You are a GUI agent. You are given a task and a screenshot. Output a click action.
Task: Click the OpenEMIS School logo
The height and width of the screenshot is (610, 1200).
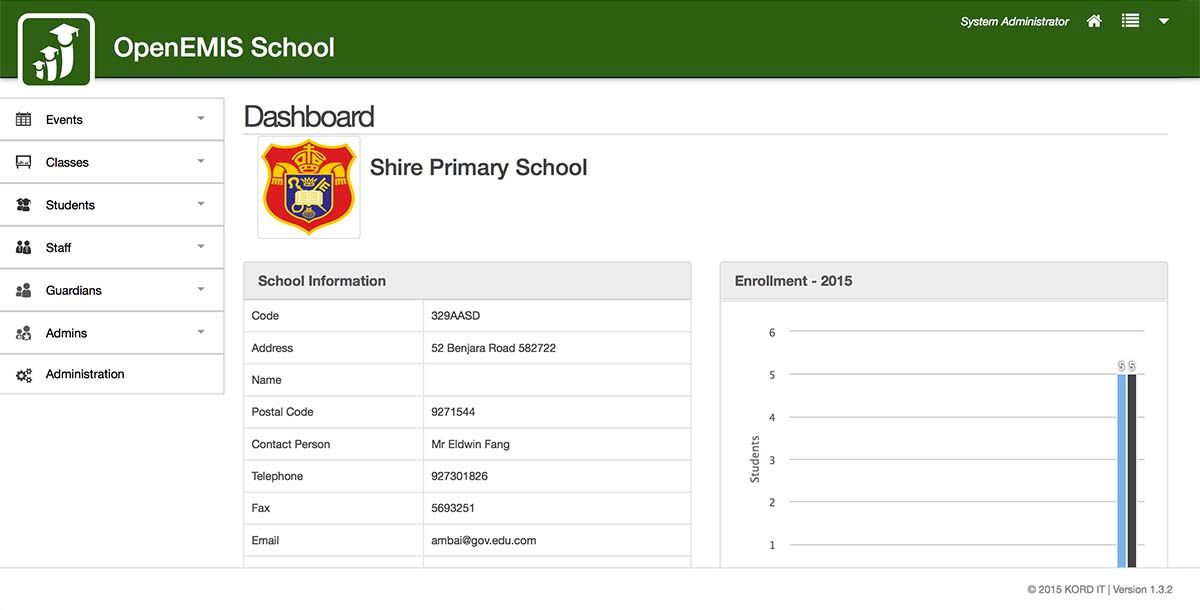coord(55,47)
